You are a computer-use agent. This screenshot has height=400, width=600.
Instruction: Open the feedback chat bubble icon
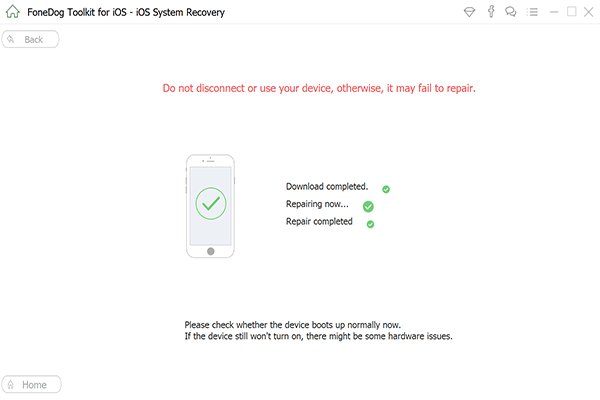[x=511, y=12]
